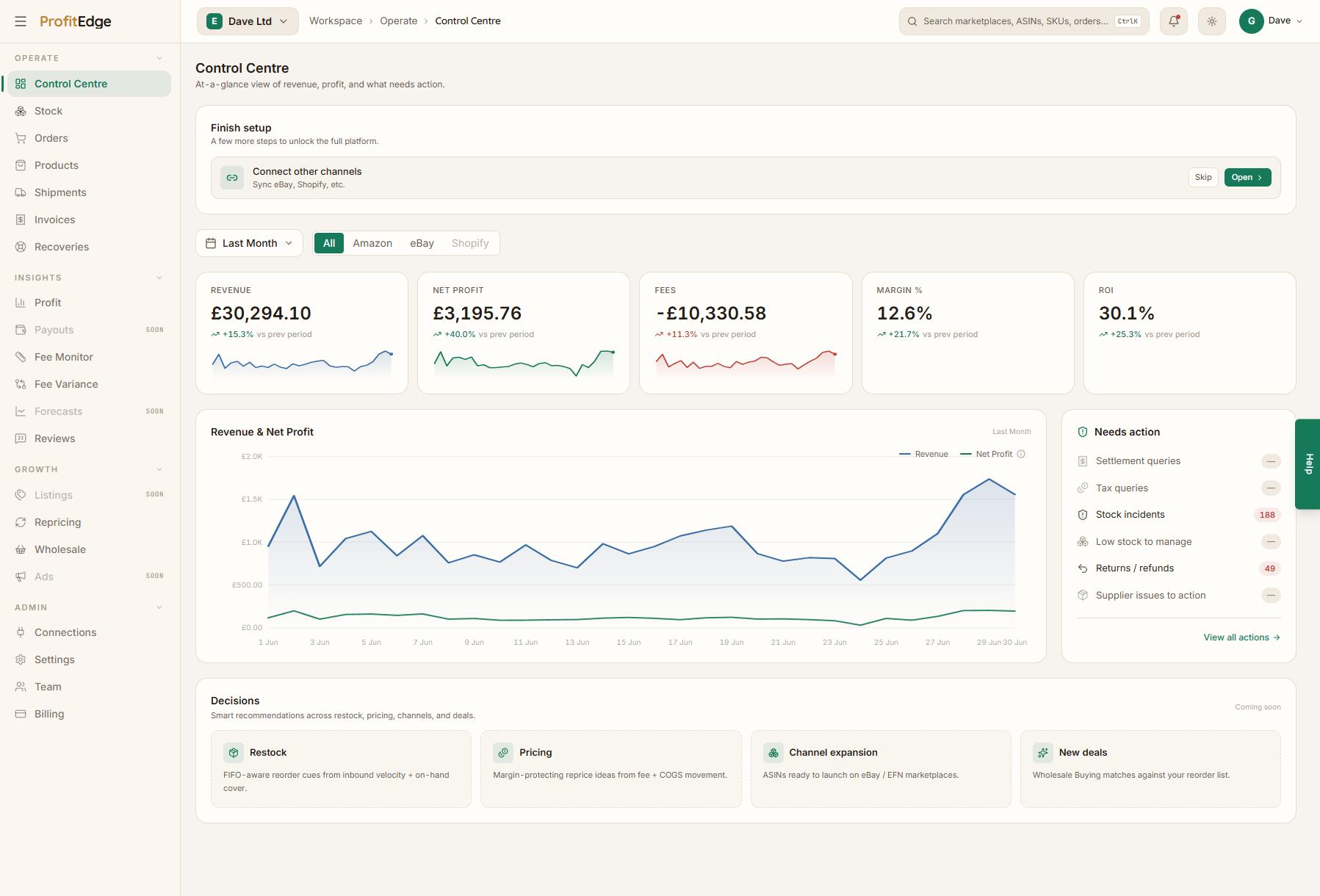
Task: Open Returns / refunds with 49 badge
Action: (x=1179, y=568)
